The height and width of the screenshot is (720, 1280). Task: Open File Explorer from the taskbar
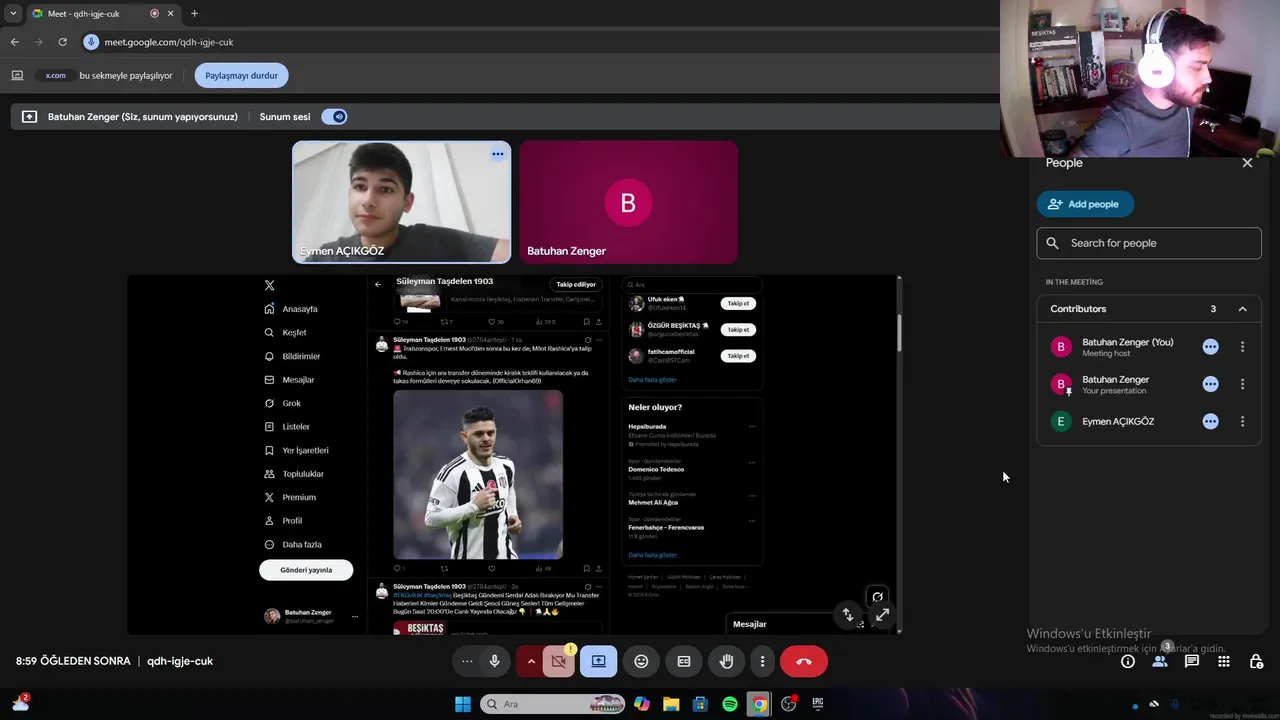tap(671, 704)
